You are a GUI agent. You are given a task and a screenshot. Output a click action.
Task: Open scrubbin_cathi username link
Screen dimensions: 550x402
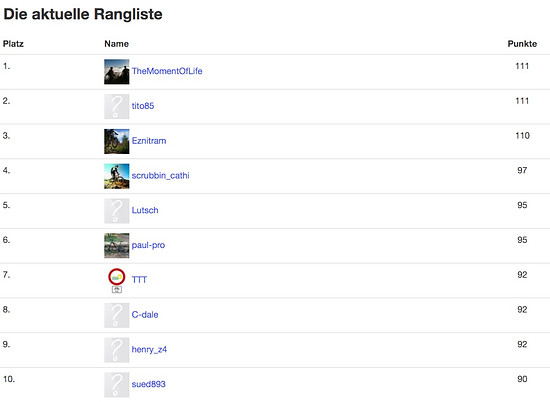tap(160, 175)
